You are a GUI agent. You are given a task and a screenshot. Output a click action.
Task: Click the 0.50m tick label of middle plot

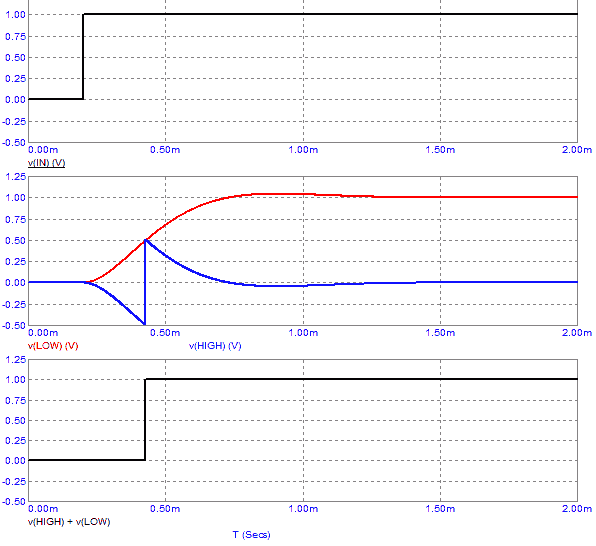165,333
